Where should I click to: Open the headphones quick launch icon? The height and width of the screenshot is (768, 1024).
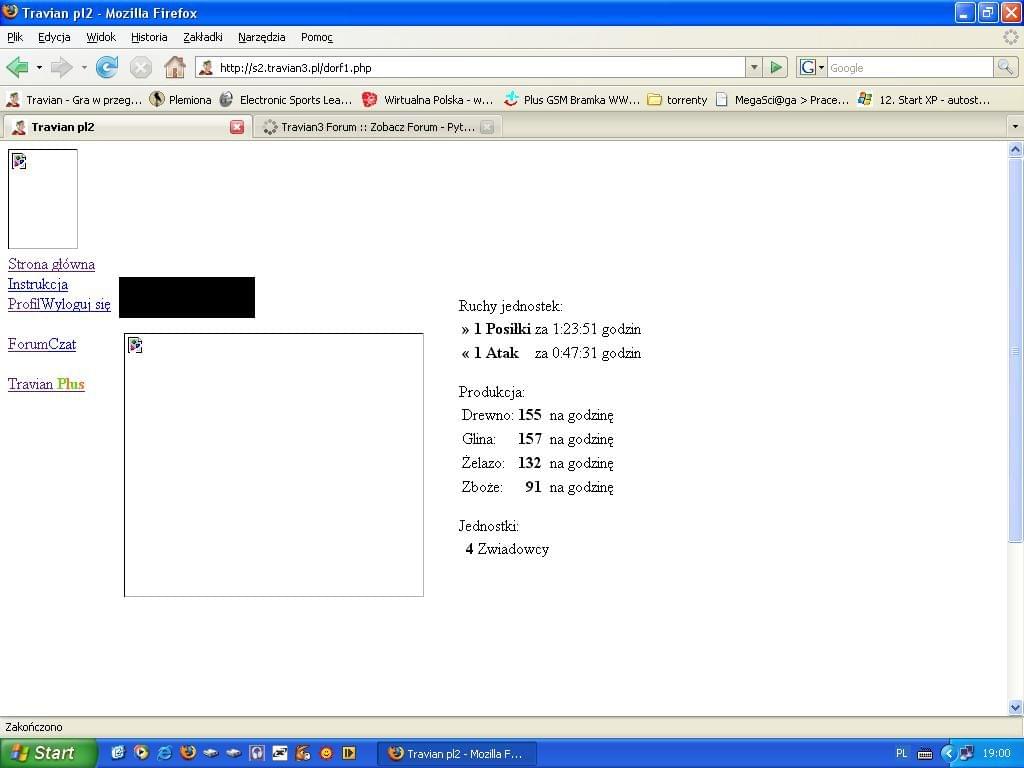pyautogui.click(x=257, y=753)
